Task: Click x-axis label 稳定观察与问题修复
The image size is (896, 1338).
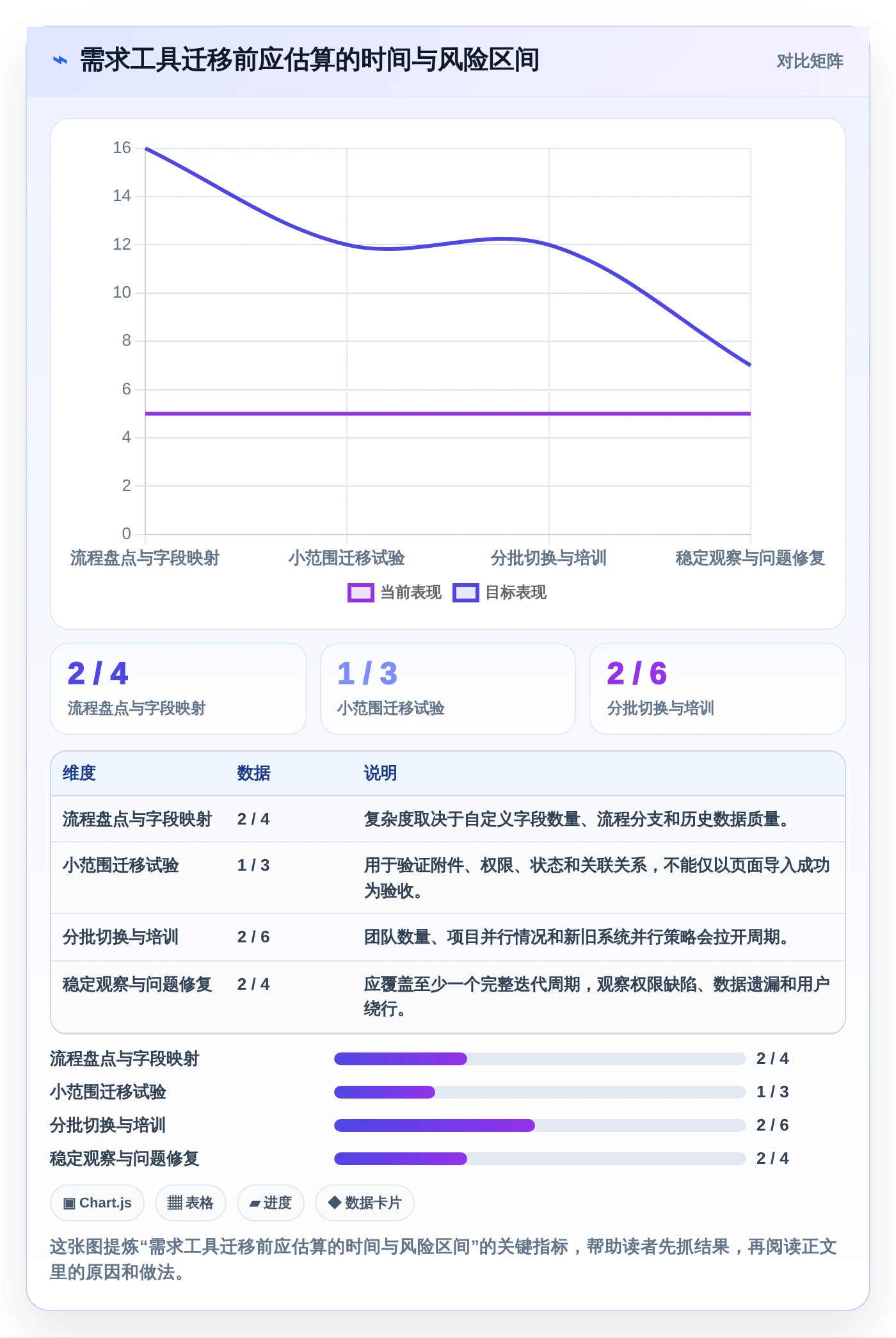Action: [x=750, y=558]
